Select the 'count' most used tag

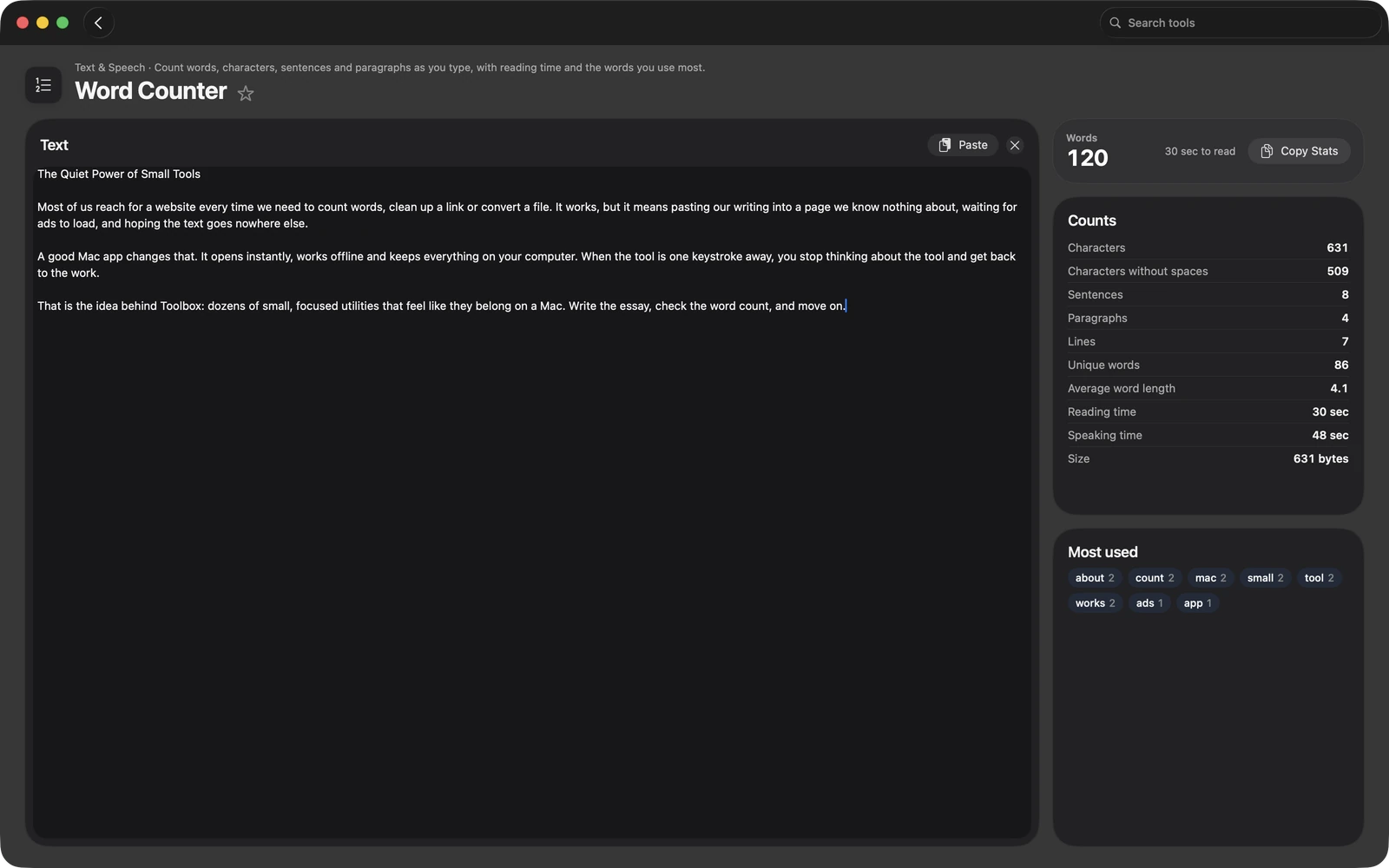click(x=1155, y=578)
